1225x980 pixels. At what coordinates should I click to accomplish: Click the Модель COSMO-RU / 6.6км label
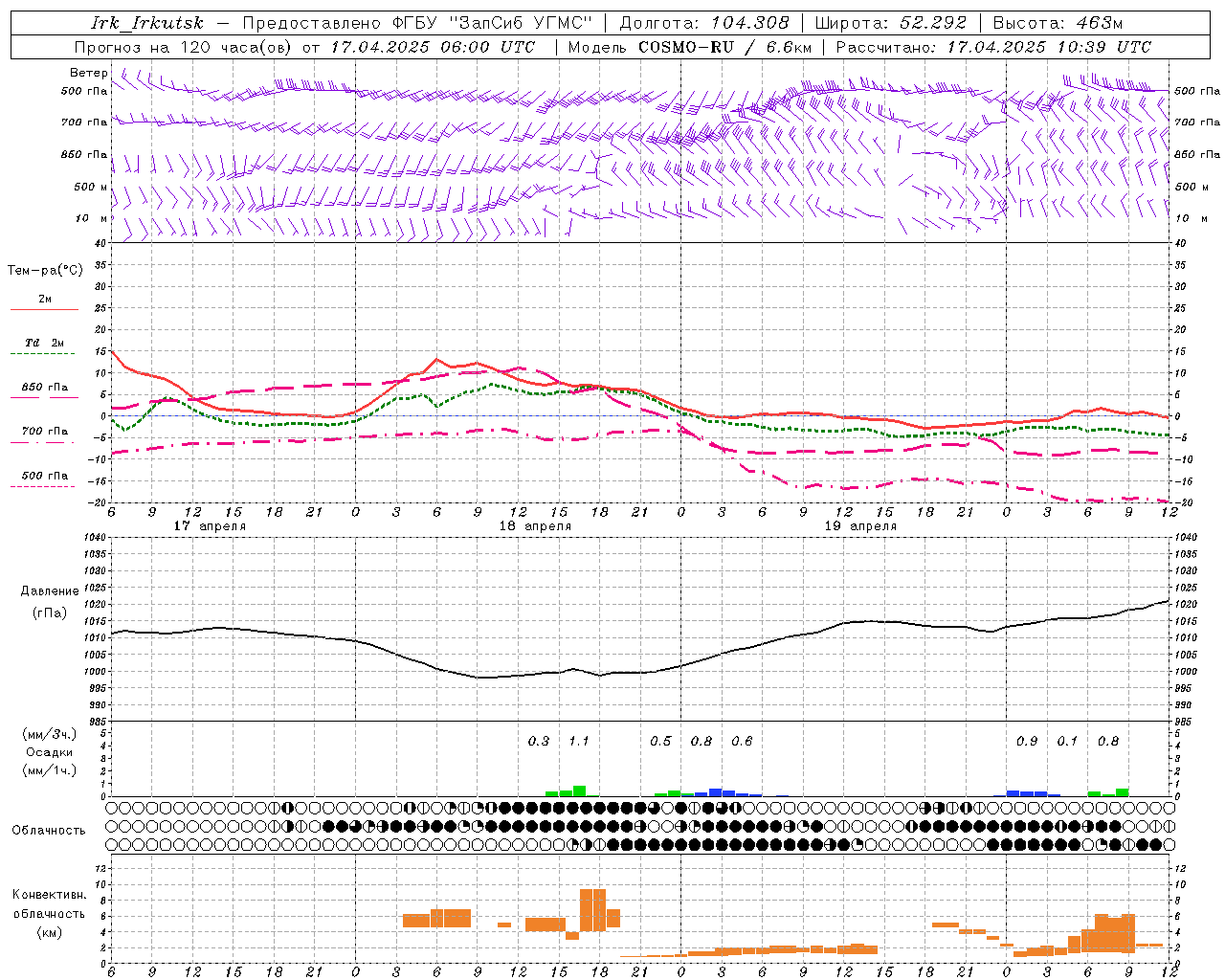690,47
